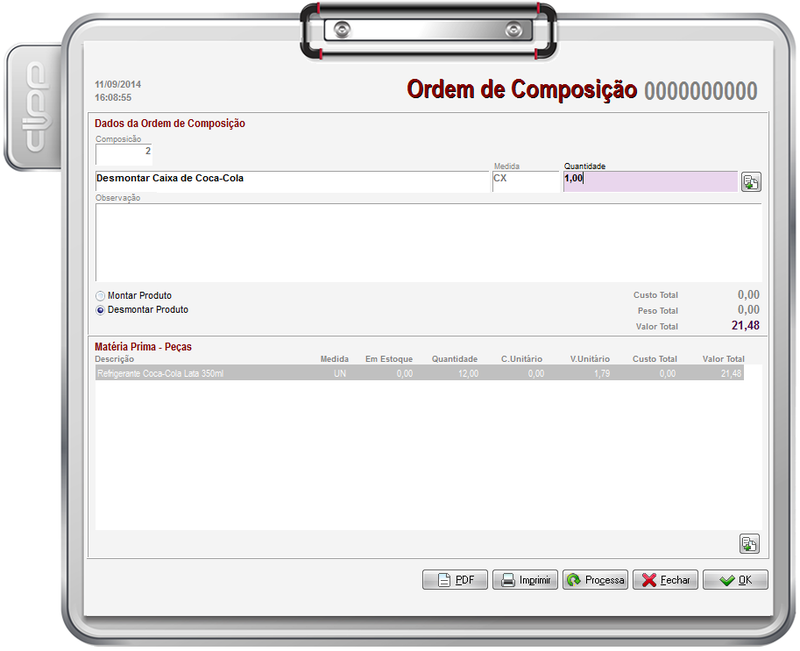This screenshot has width=800, height=651.
Task: Click the Composição number field
Action: [124, 153]
